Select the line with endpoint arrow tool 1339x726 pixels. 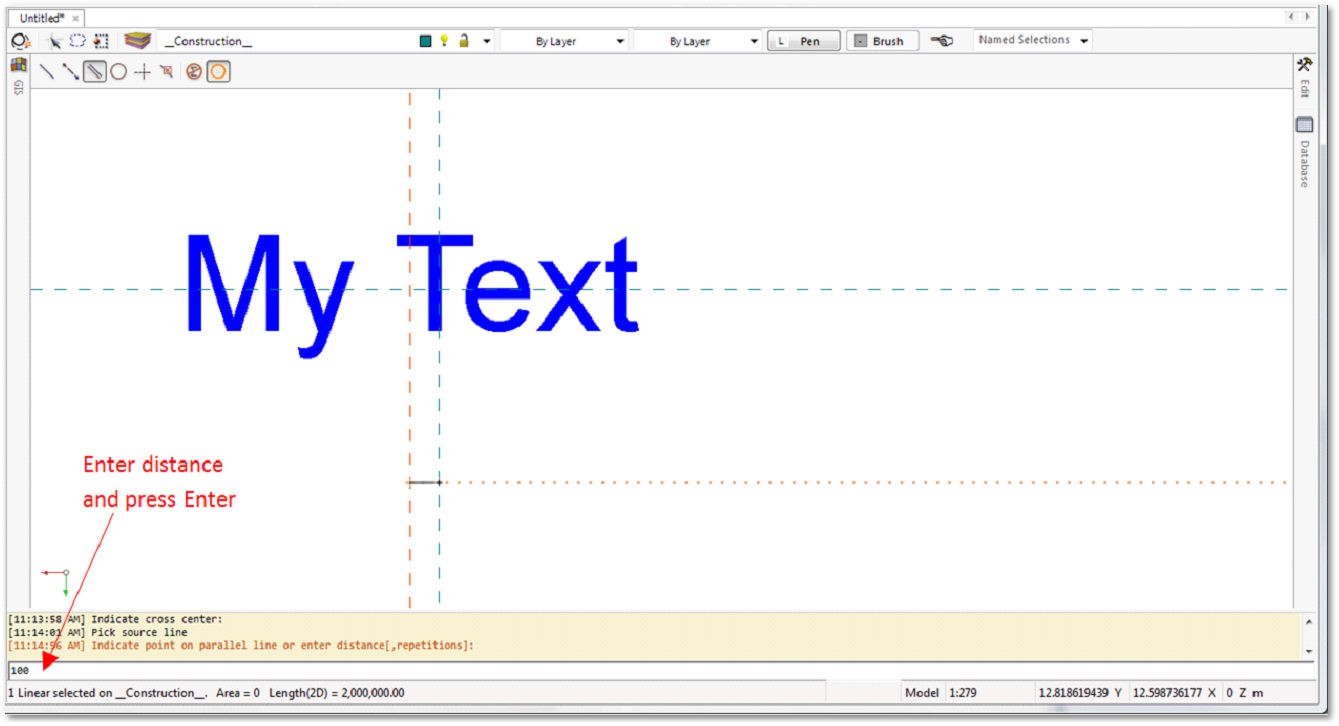coord(71,72)
